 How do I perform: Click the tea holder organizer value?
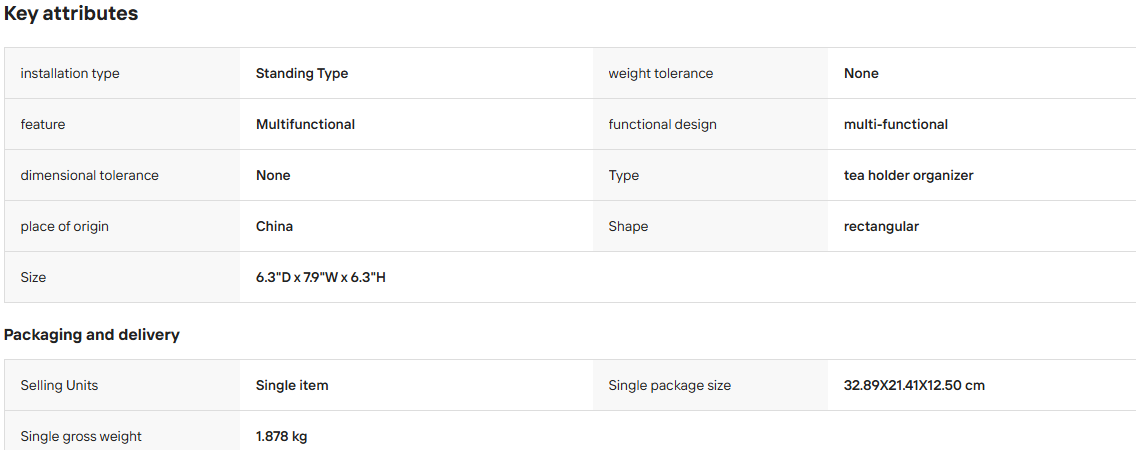[x=909, y=175]
